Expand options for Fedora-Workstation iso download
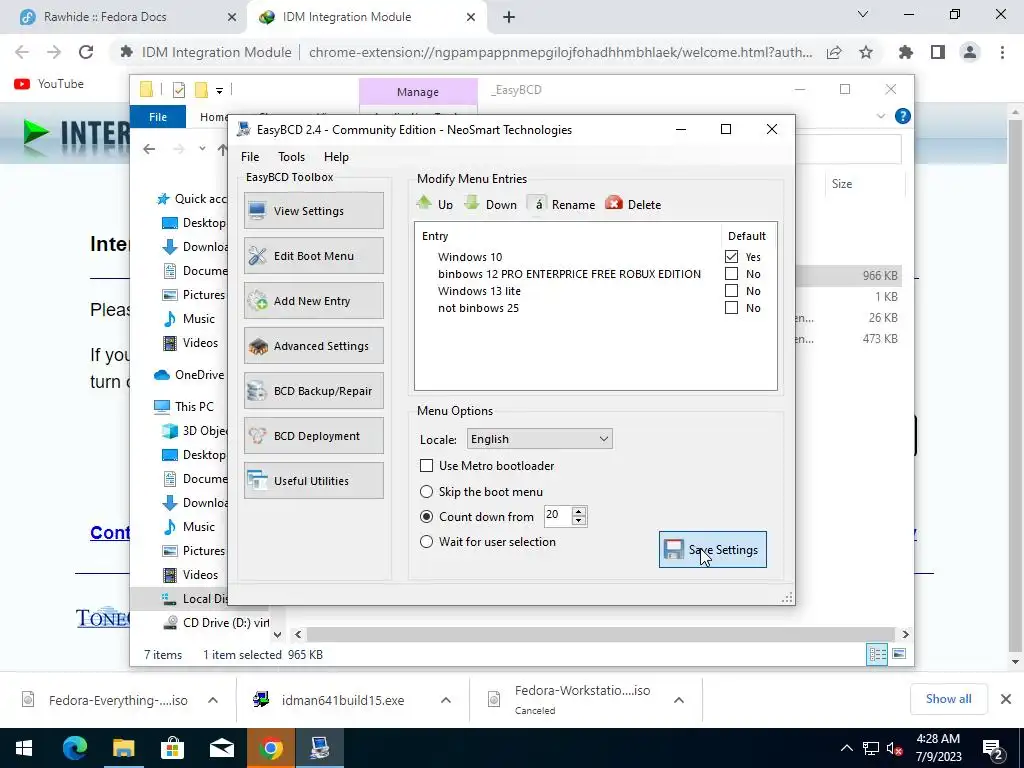 pos(679,700)
